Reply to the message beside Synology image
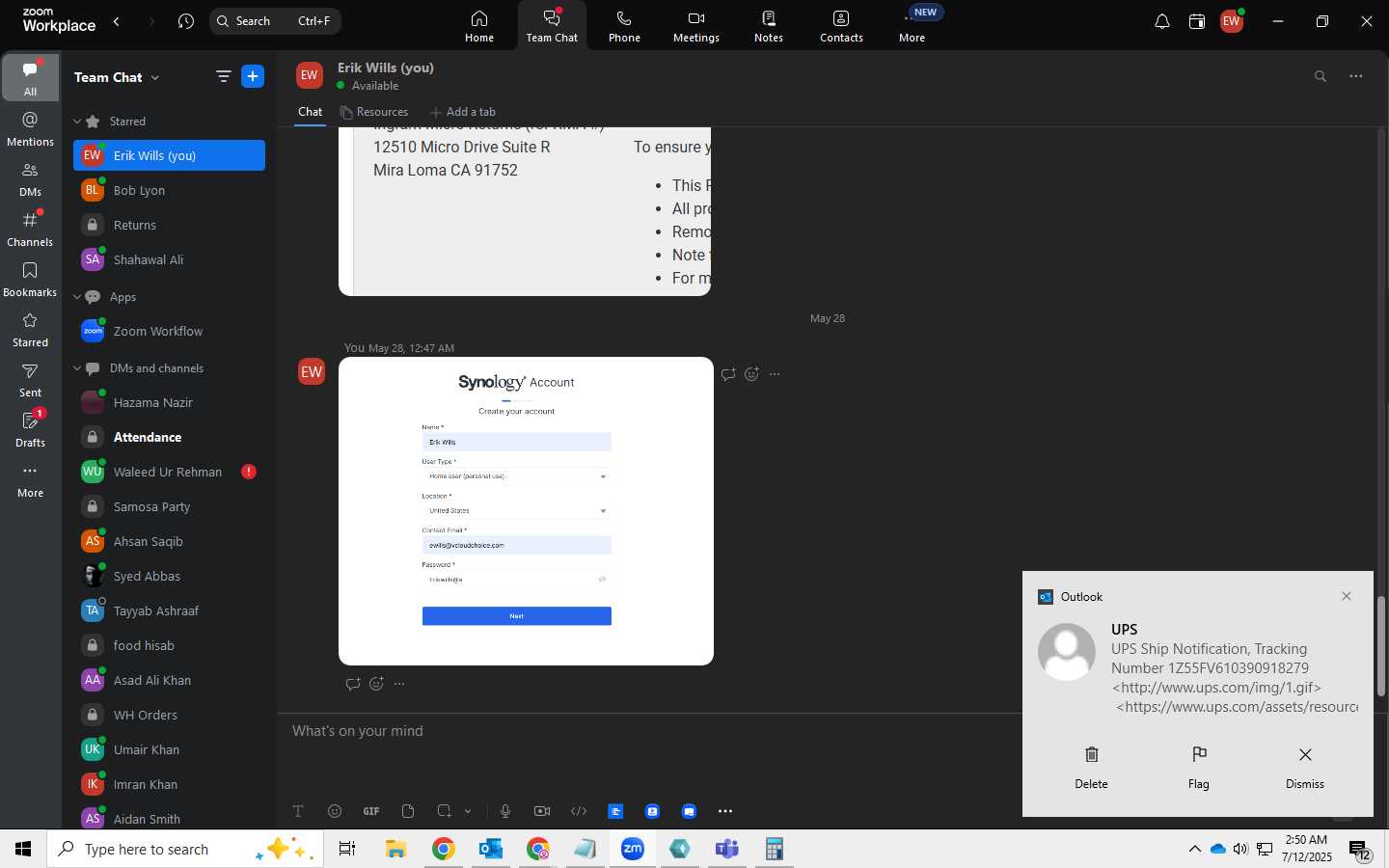The height and width of the screenshot is (868, 1389). (x=728, y=374)
